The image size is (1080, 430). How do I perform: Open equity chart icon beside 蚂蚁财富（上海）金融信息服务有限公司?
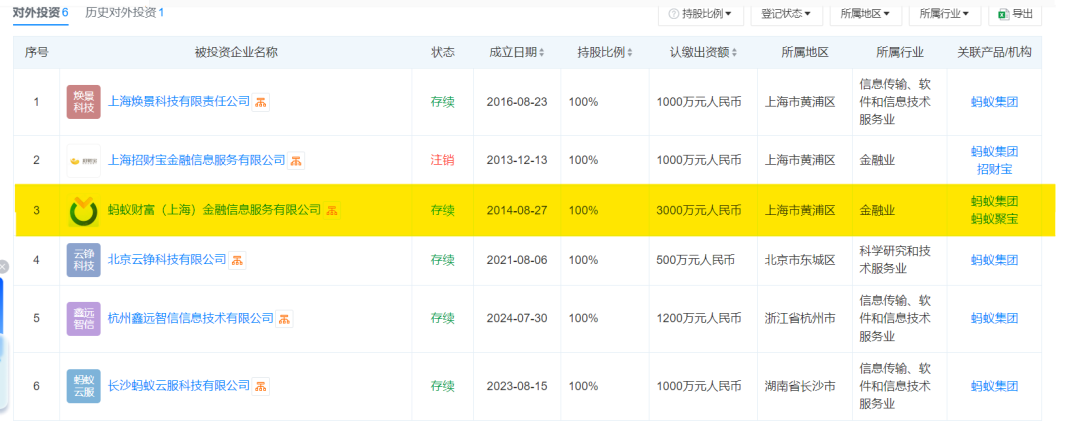coord(332,210)
